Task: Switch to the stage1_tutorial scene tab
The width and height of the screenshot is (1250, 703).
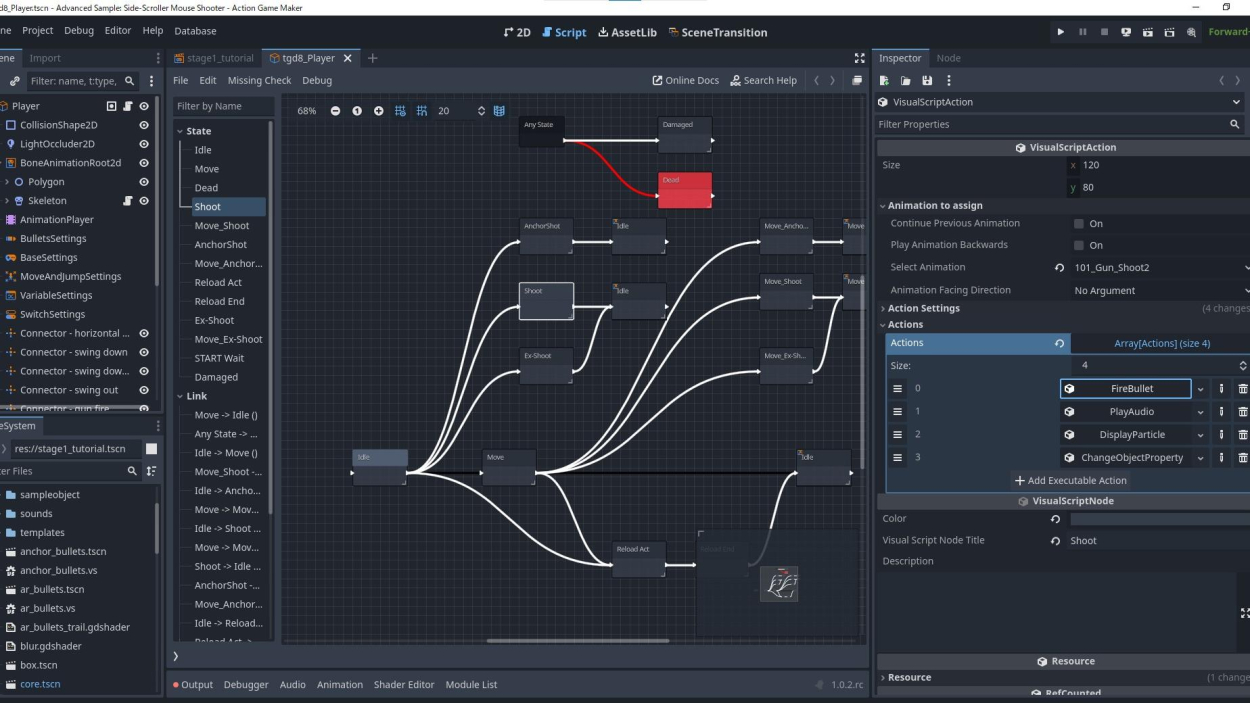Action: coord(212,58)
